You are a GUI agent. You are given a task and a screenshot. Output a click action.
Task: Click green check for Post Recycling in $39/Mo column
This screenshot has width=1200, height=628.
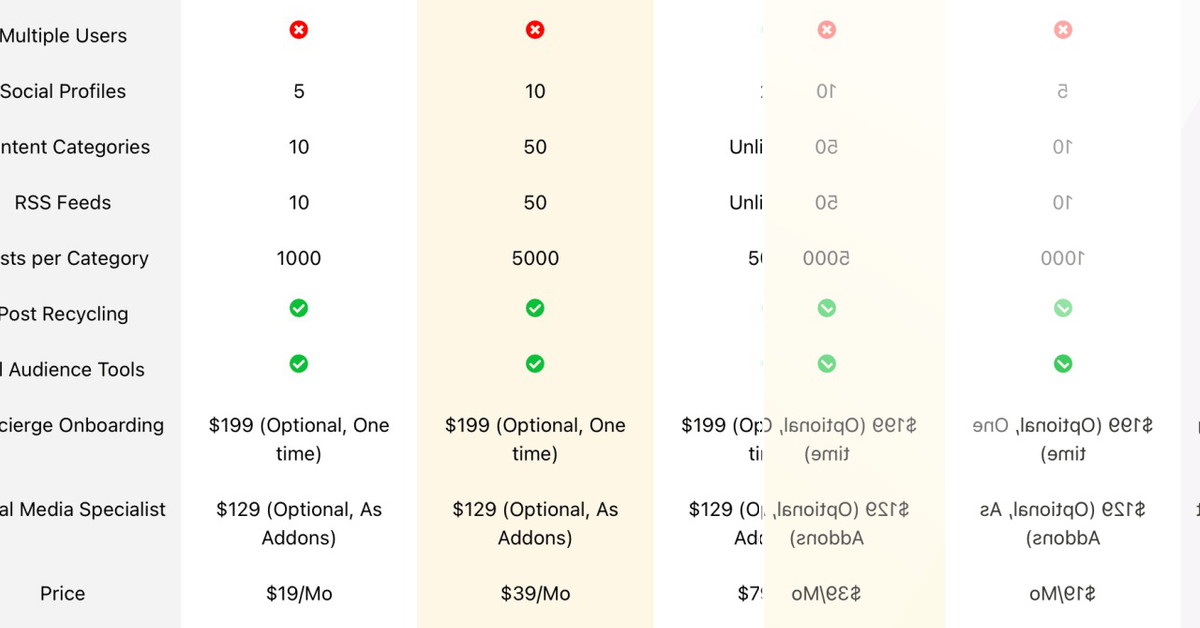click(x=535, y=308)
